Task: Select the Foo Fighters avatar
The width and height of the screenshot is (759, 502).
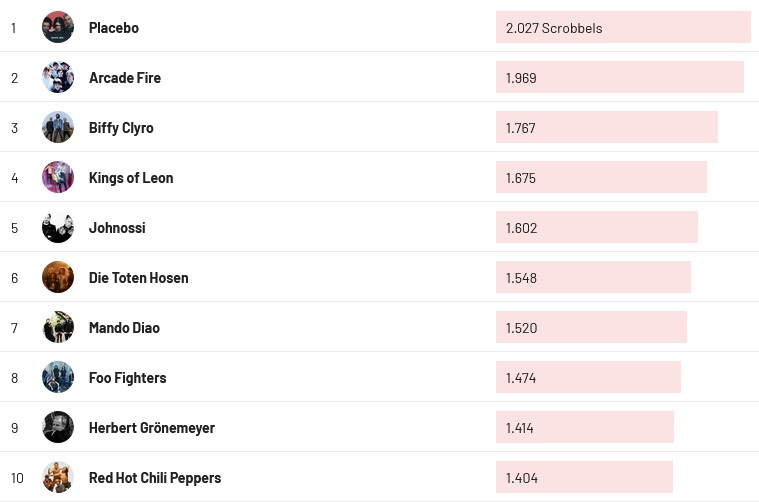Action: coord(58,377)
